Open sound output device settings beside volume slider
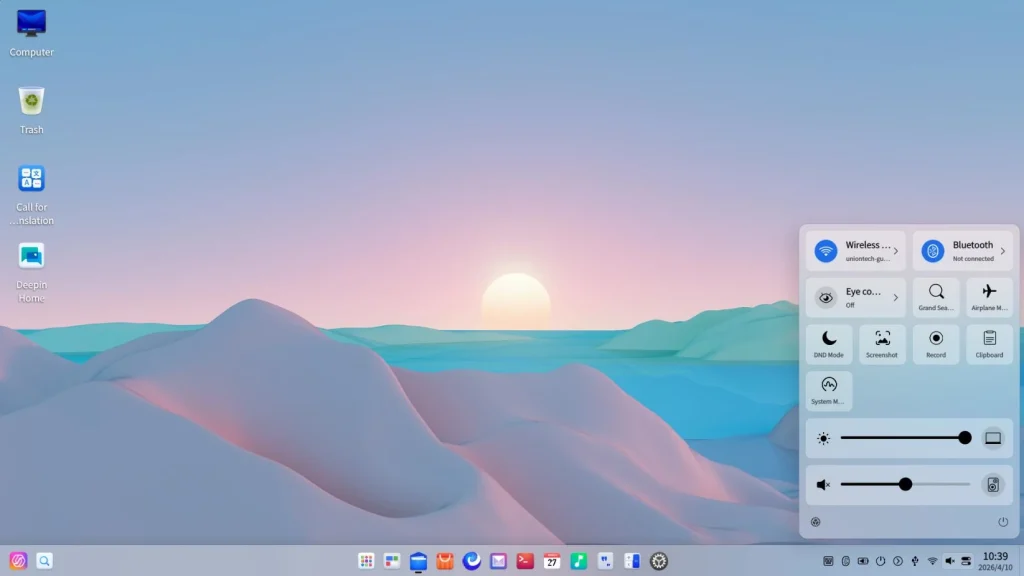 pos(993,485)
